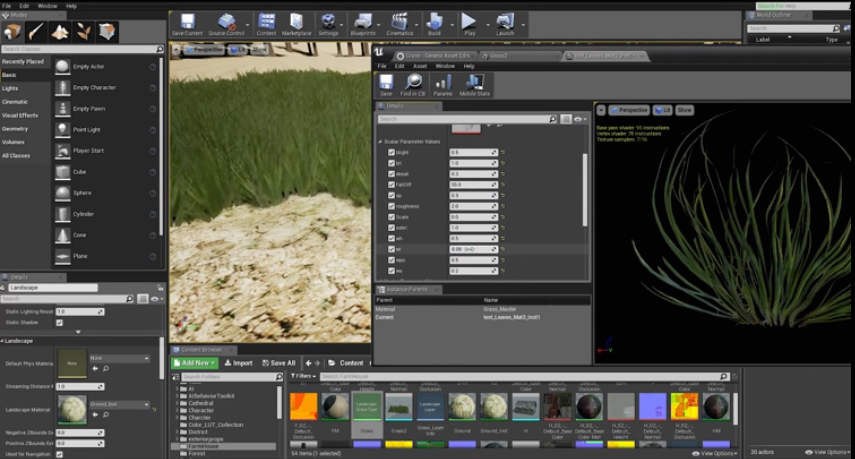Select the Geometry Editing mode icon
The image size is (855, 459).
click(107, 32)
